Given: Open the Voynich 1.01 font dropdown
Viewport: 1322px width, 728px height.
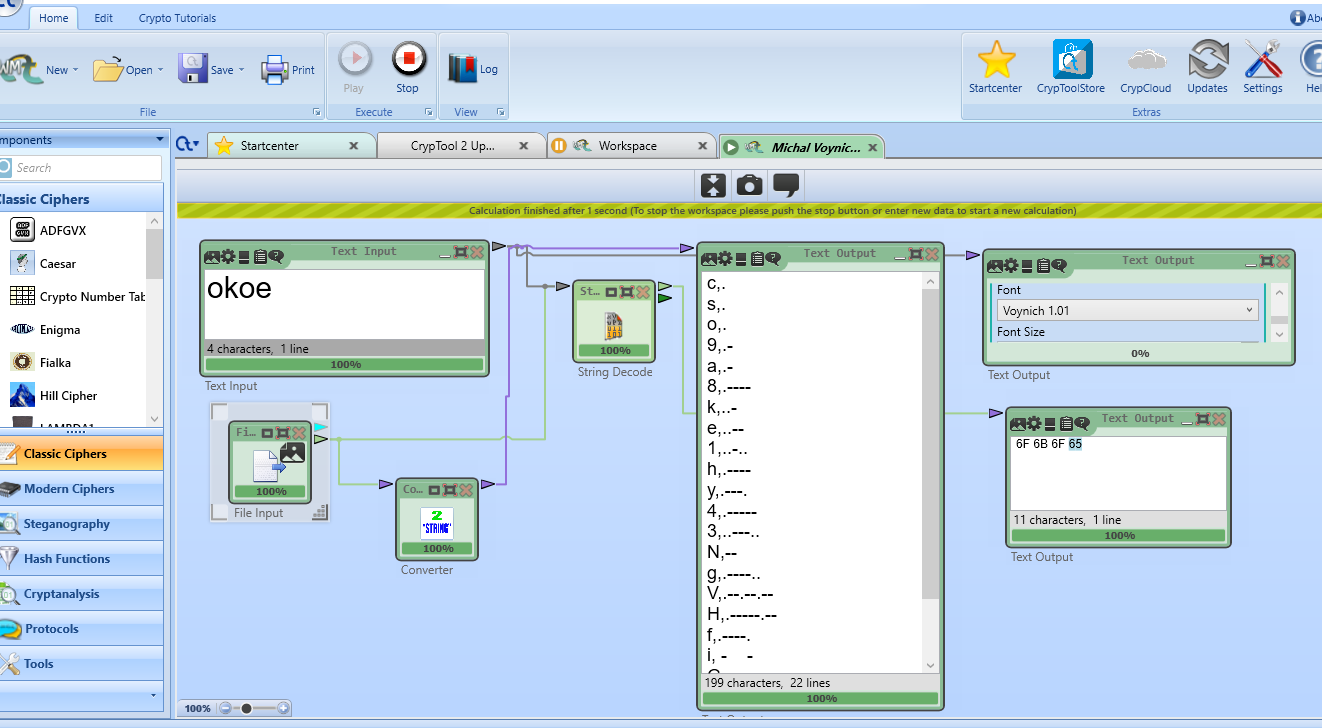Looking at the screenshot, I should click(1250, 309).
